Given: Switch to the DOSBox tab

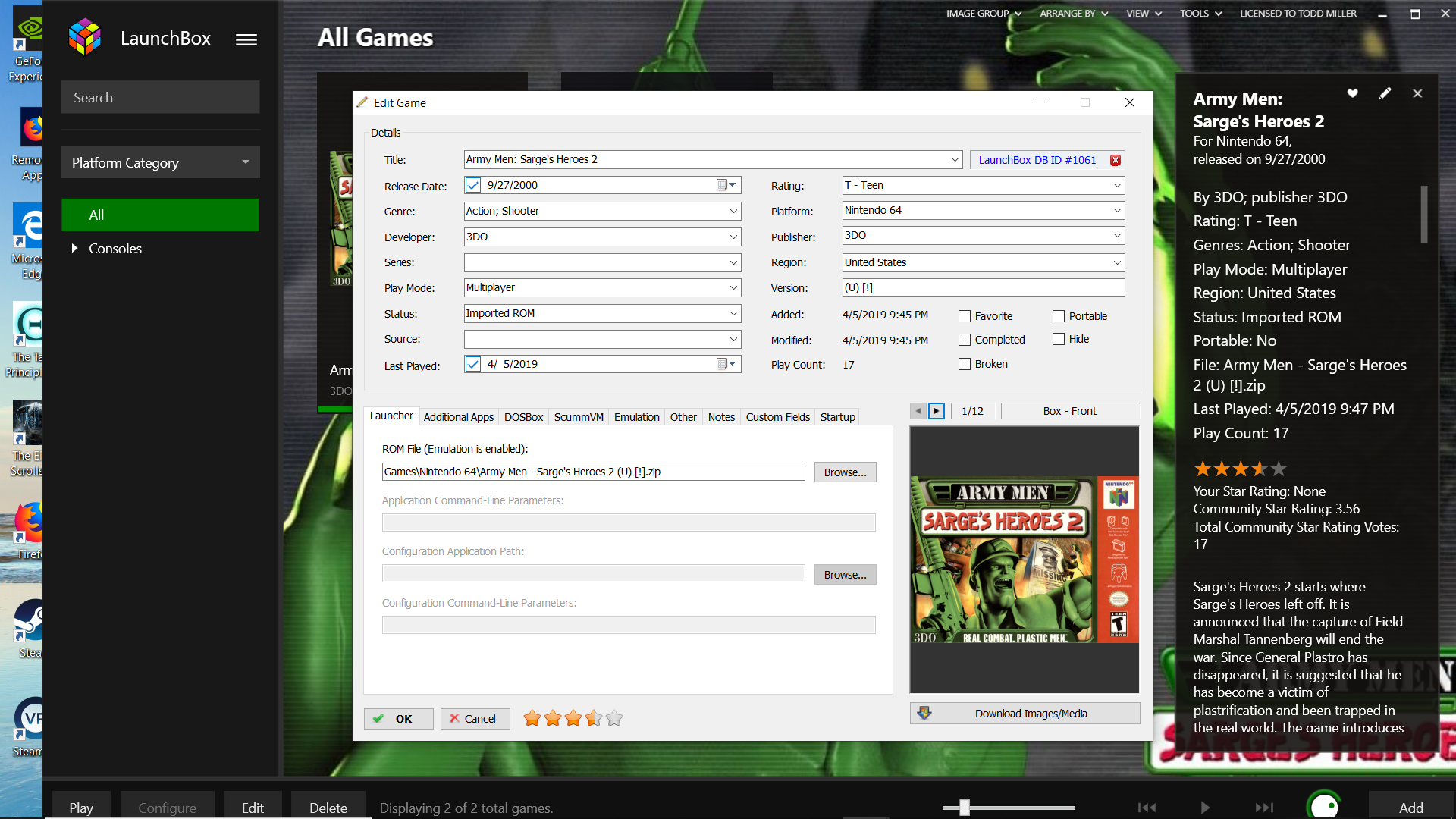Looking at the screenshot, I should point(523,417).
